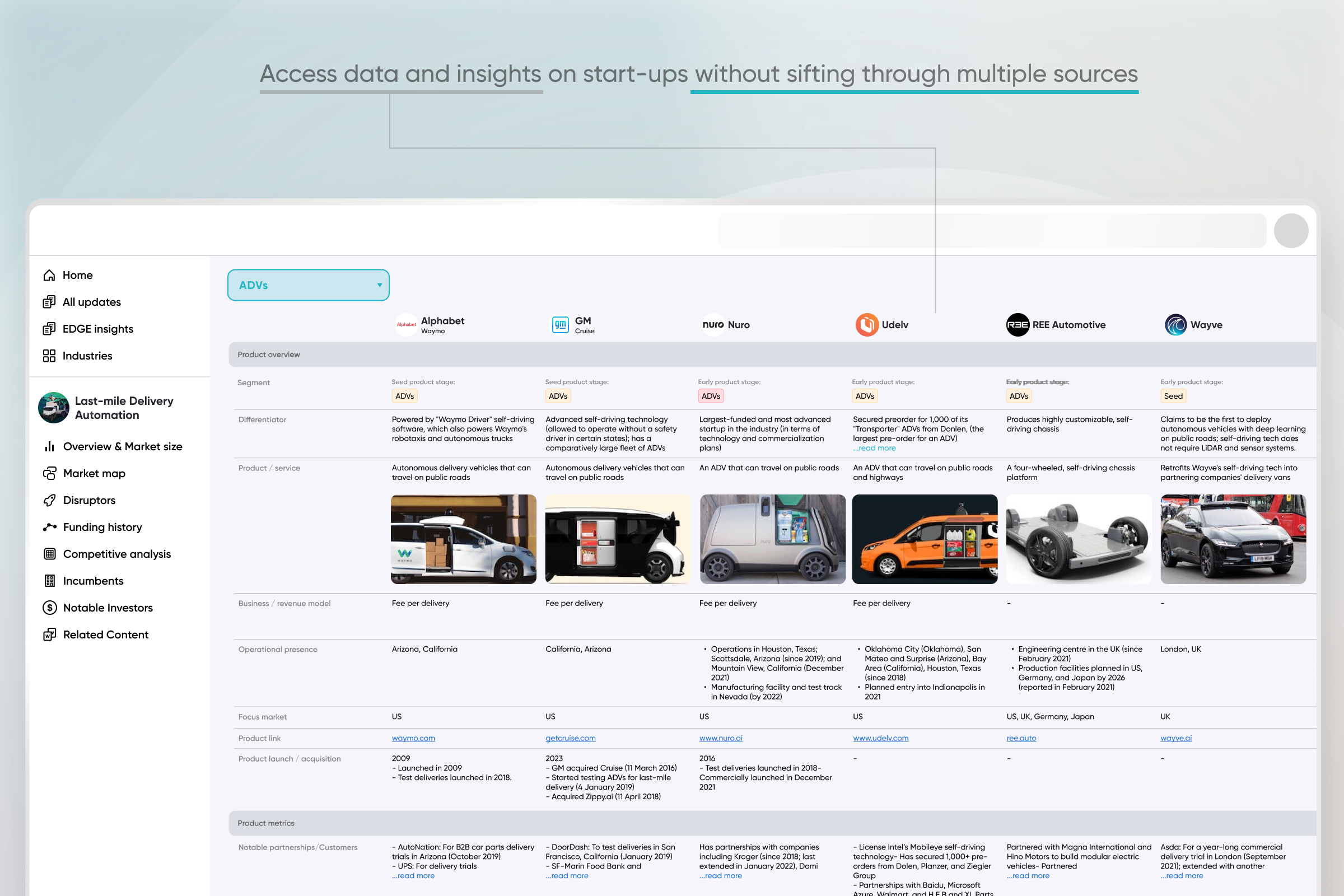The width and height of the screenshot is (1344, 896).
Task: Click Related Content sidebar item
Action: (107, 633)
